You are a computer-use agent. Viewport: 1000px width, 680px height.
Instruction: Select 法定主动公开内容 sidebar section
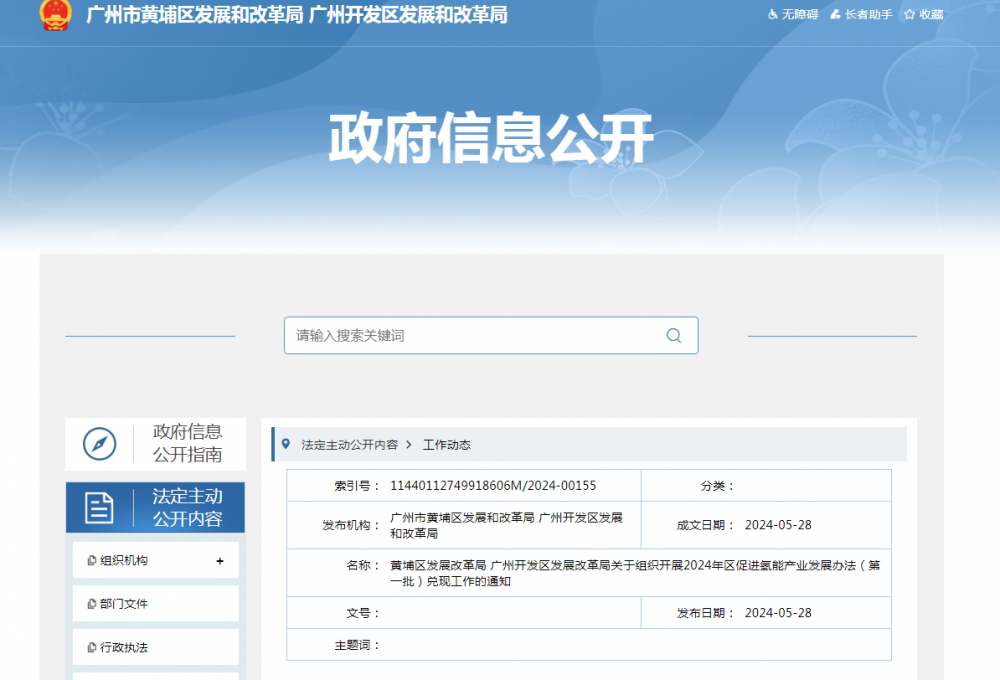(x=156, y=508)
